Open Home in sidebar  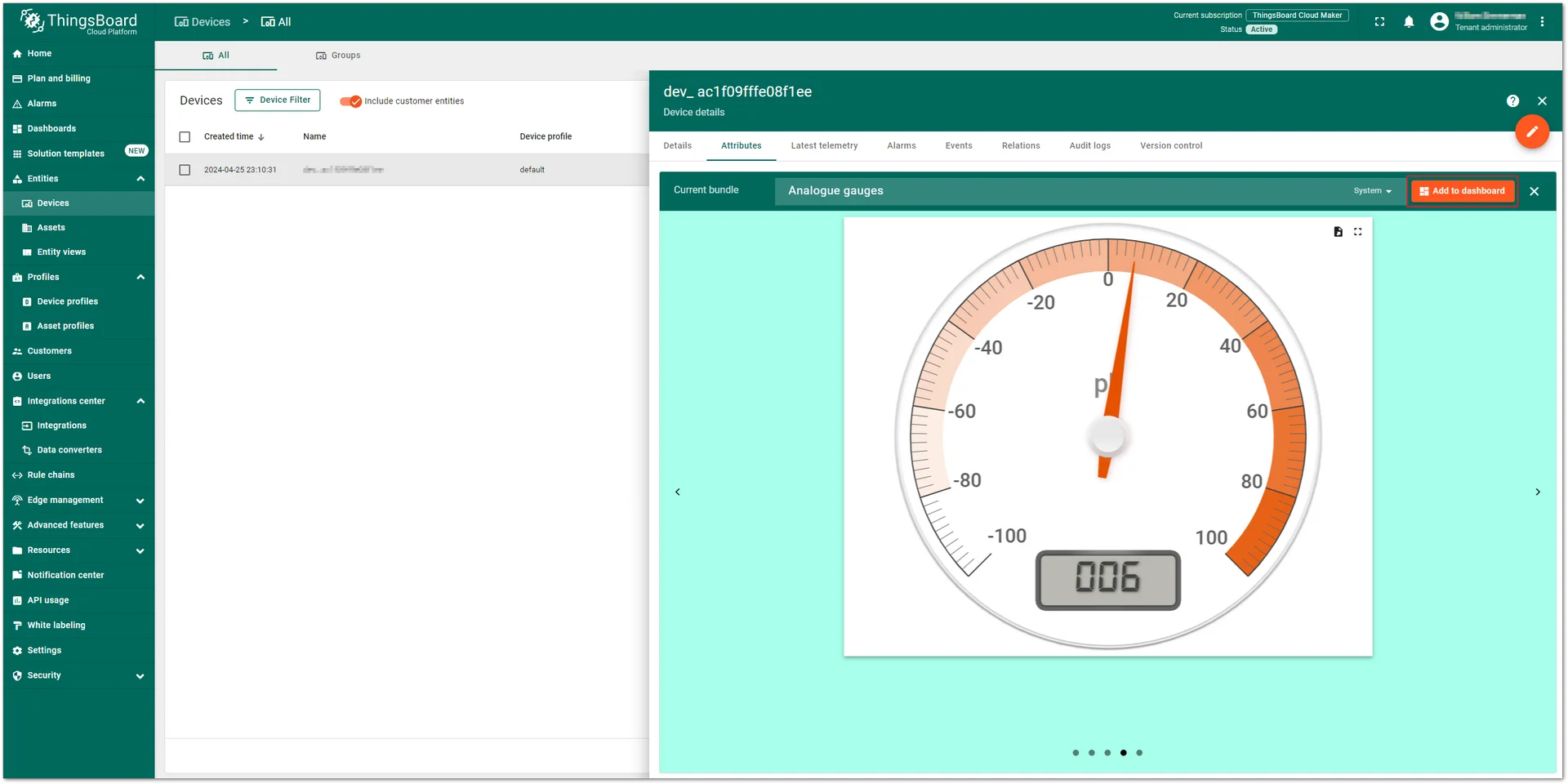(x=78, y=53)
